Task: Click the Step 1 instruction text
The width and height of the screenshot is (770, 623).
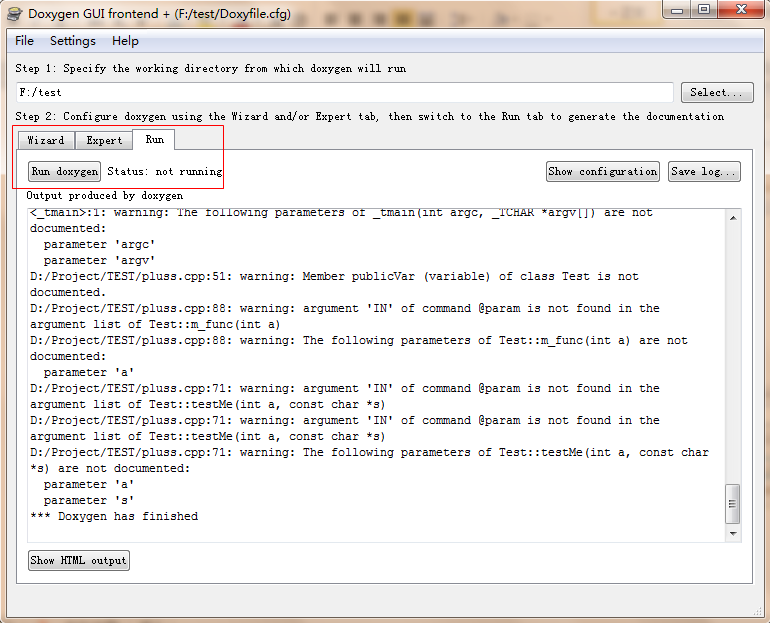Action: tap(211, 68)
